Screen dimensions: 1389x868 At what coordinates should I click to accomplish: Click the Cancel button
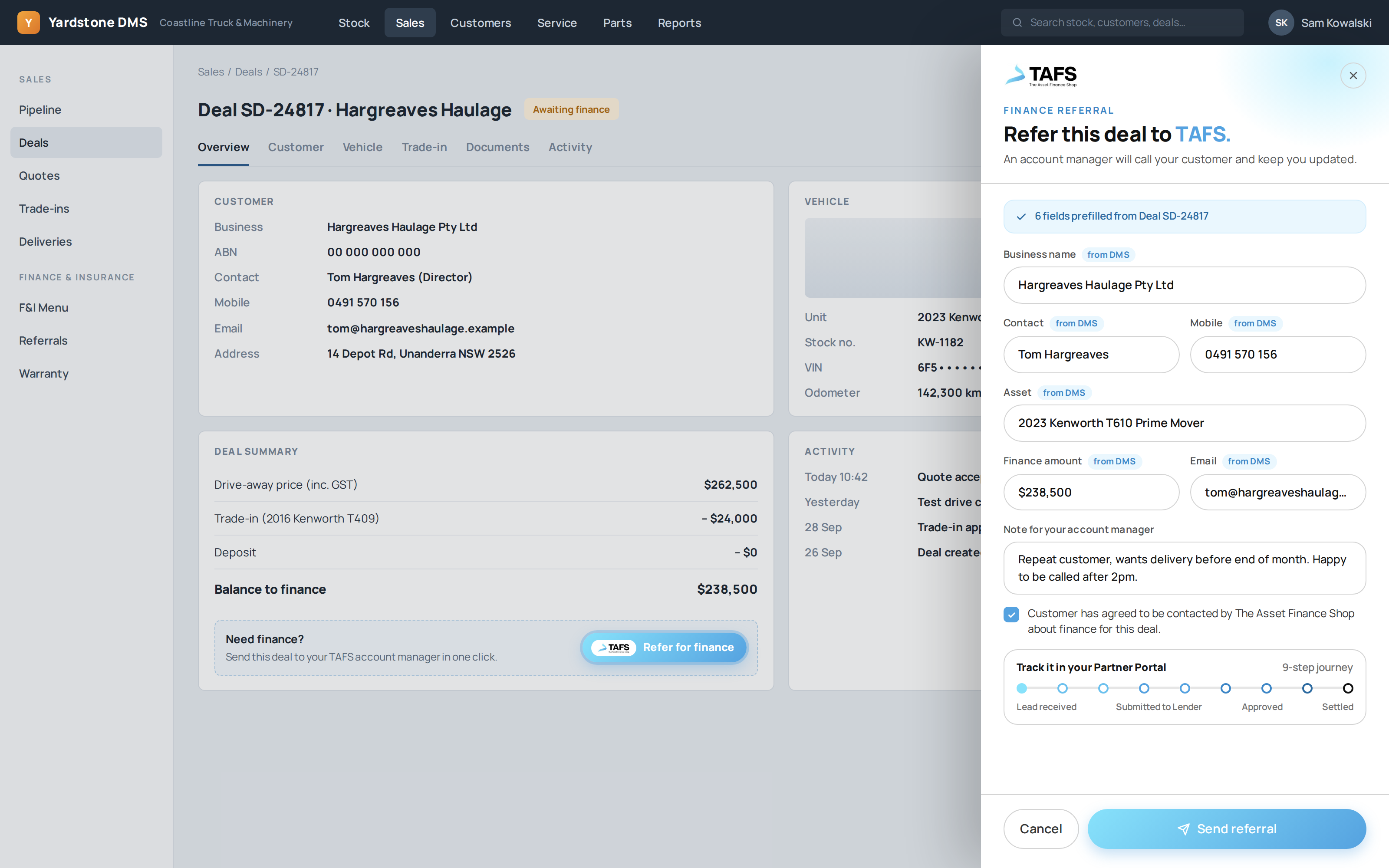coord(1040,829)
